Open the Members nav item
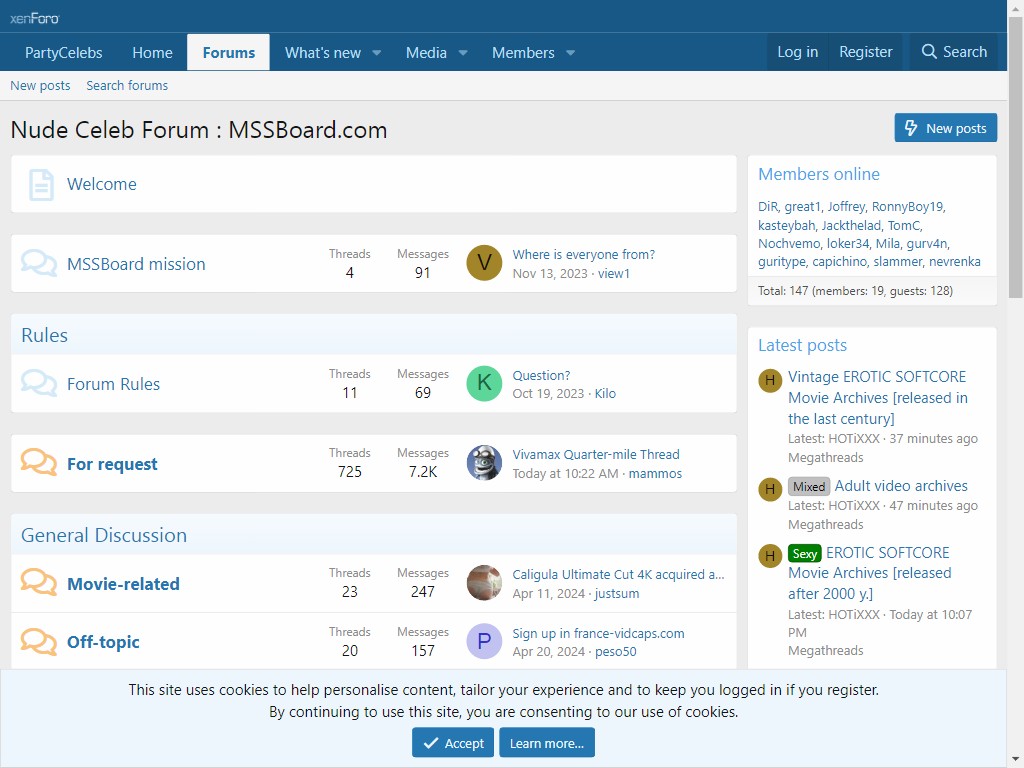 click(523, 53)
